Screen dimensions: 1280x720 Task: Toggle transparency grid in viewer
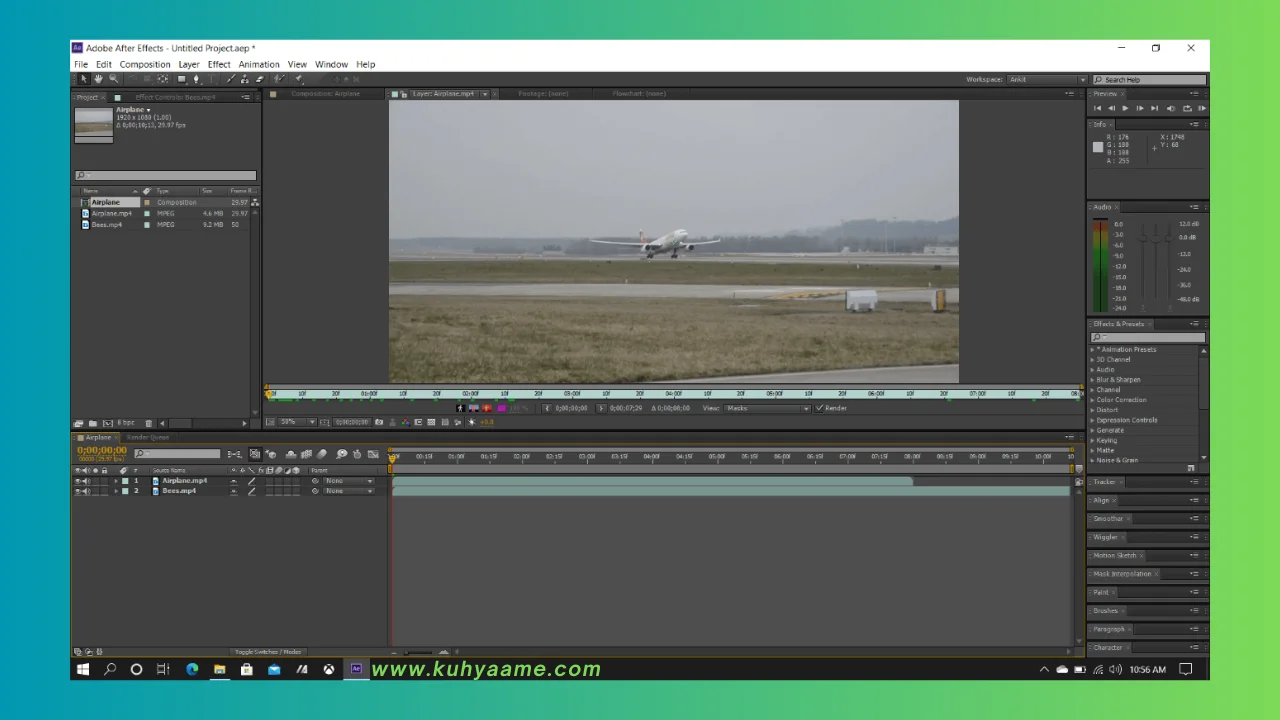[431, 422]
